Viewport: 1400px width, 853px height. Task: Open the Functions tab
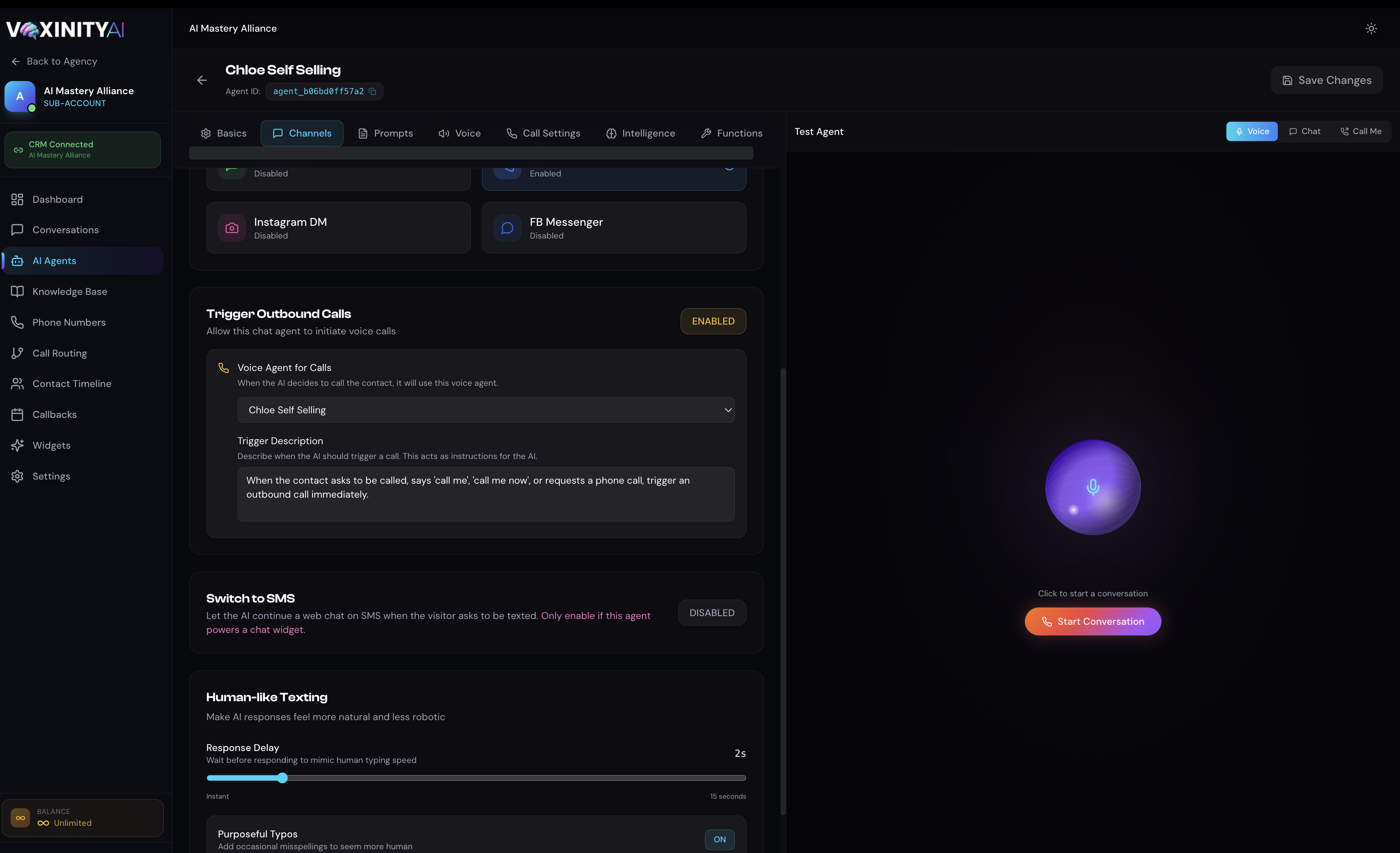[x=731, y=133]
